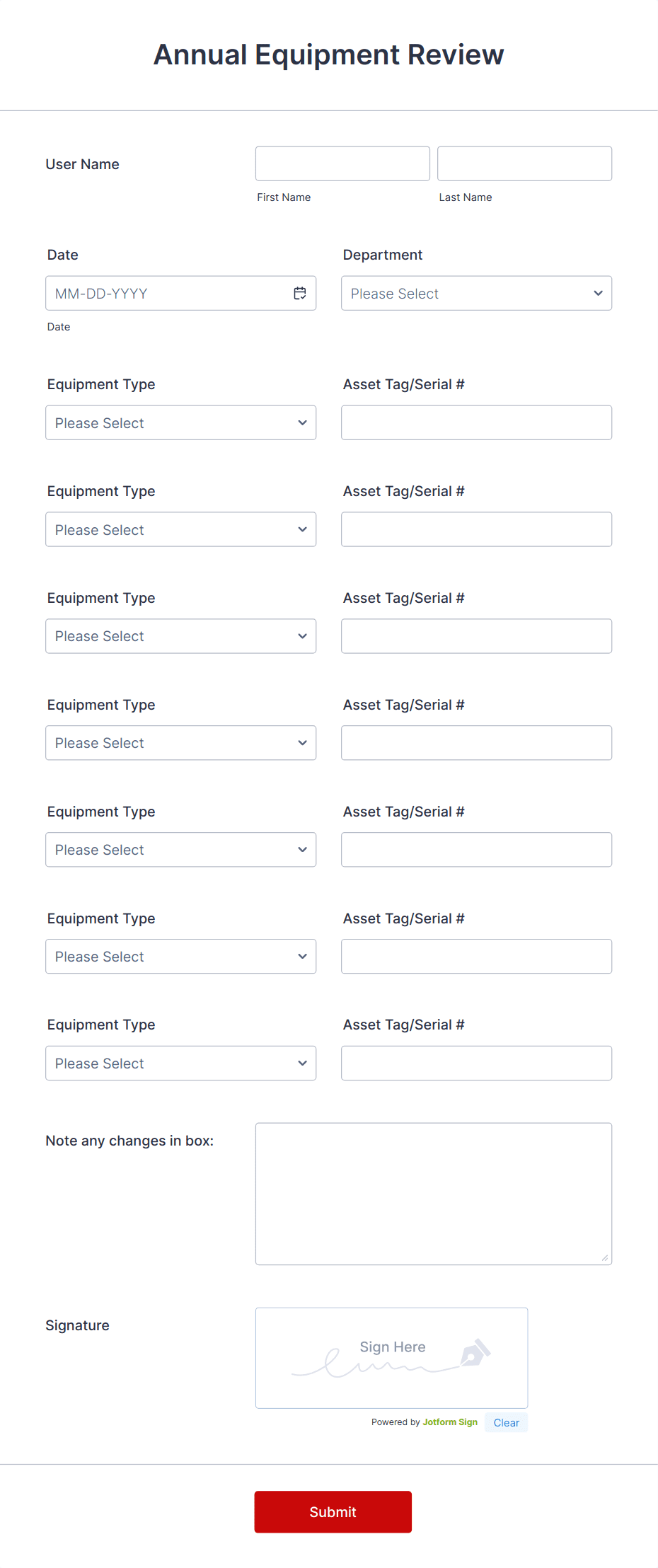658x1568 pixels.
Task: Open the calendar icon in the Date field
Action: [299, 292]
